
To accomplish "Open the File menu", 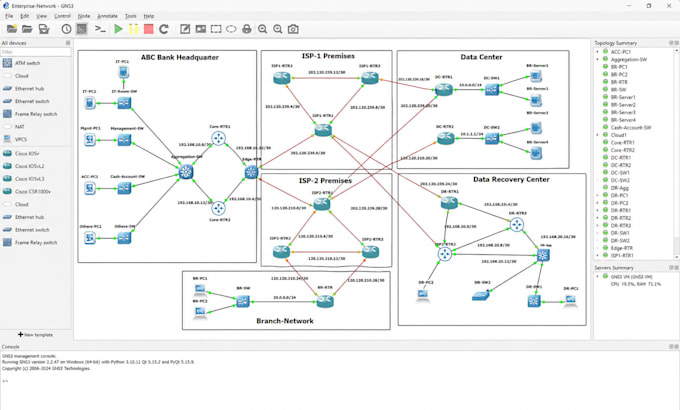I will point(9,16).
